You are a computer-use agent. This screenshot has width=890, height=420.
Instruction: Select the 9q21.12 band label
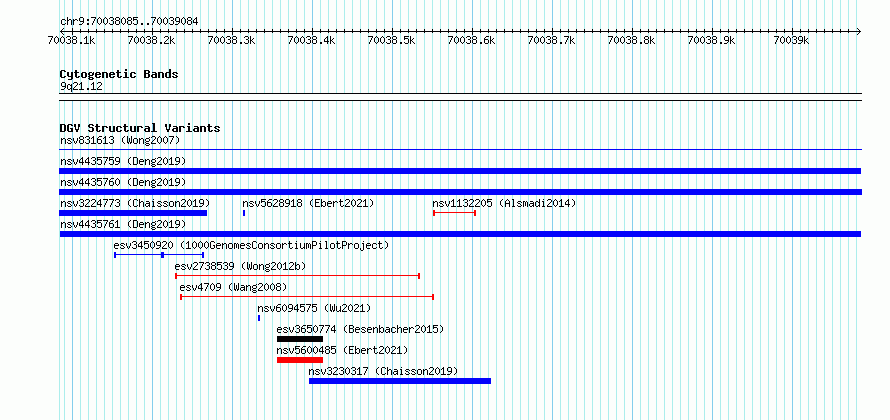point(81,87)
